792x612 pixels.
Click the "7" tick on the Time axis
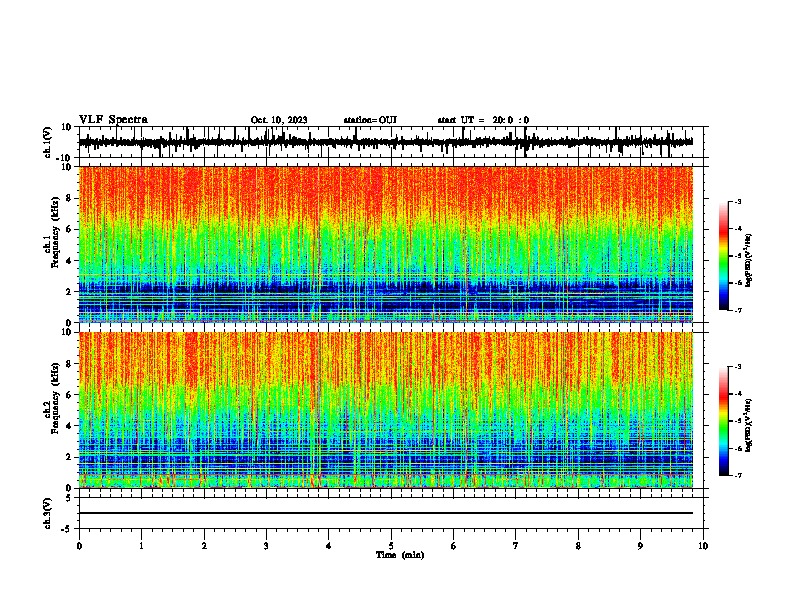point(516,546)
